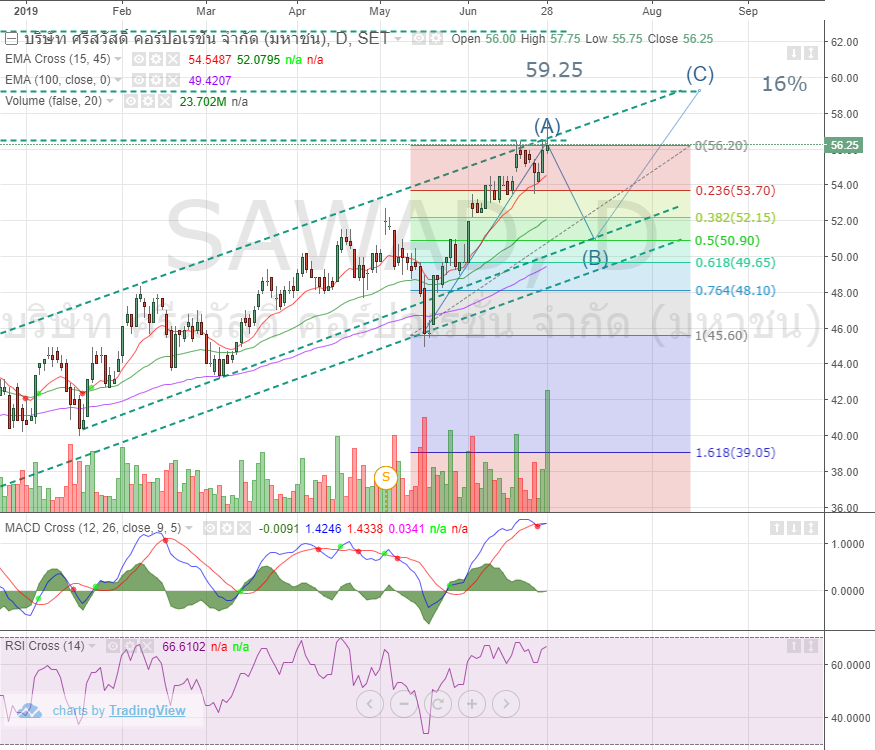
Task: Click Fibonacci level 1.618(39.05)
Action: (x=735, y=452)
